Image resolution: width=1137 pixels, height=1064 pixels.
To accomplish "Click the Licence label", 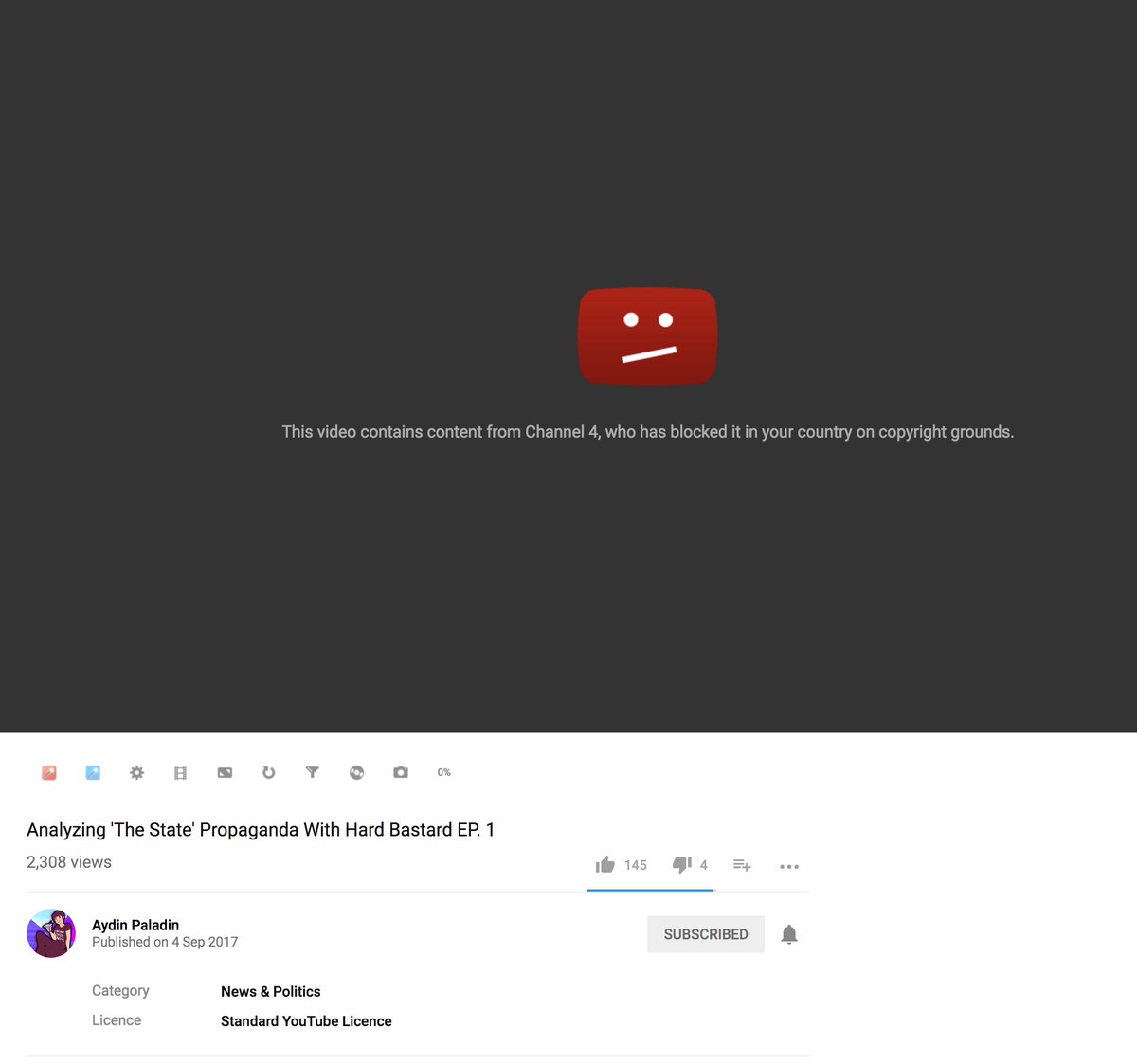I will point(117,1019).
